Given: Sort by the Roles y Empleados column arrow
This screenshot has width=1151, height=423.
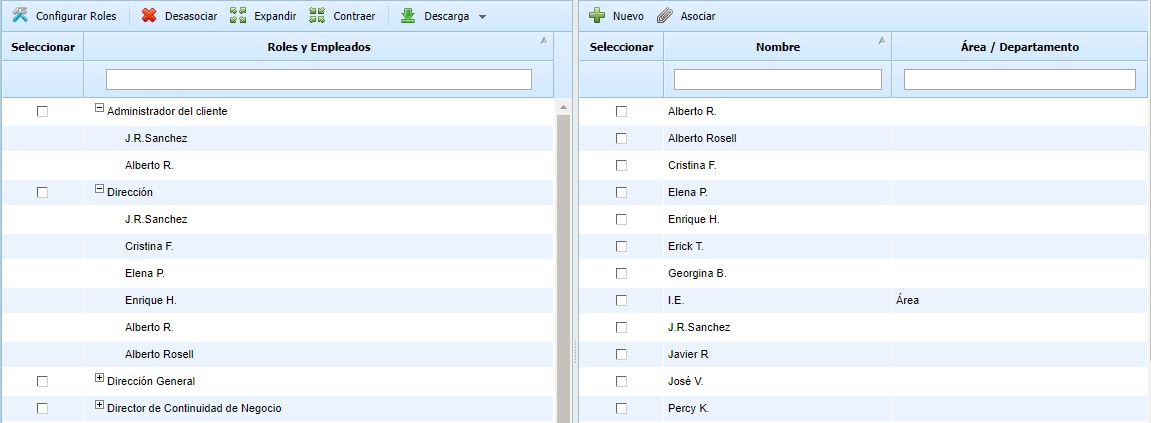Looking at the screenshot, I should (543, 41).
